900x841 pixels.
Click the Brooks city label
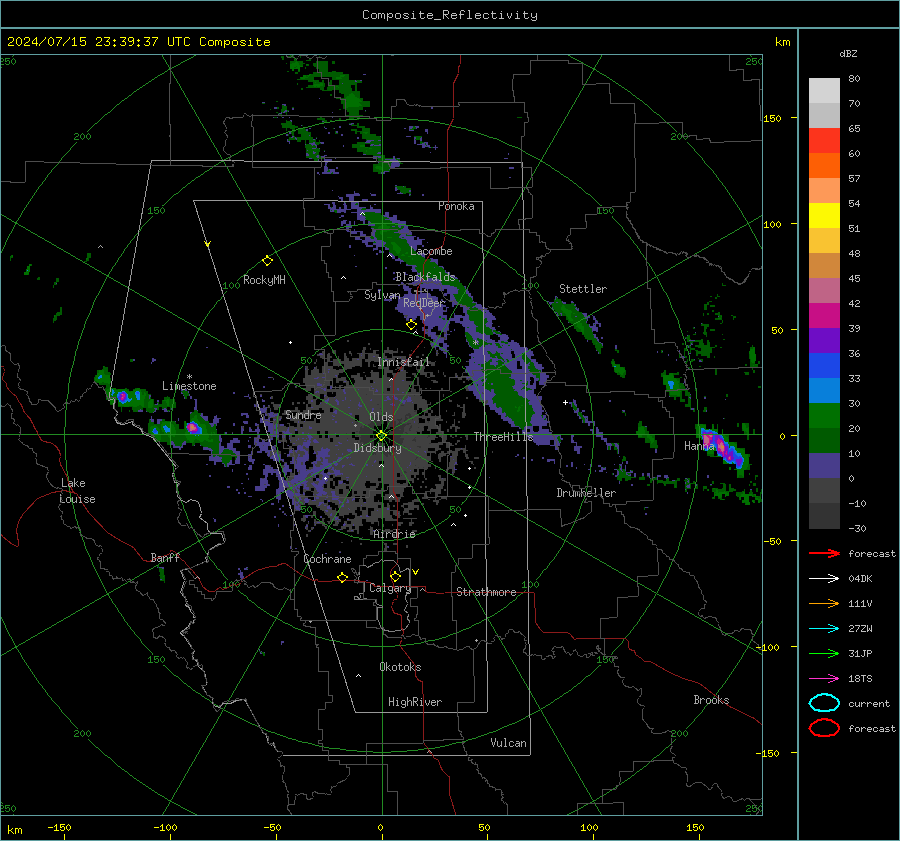coord(711,700)
